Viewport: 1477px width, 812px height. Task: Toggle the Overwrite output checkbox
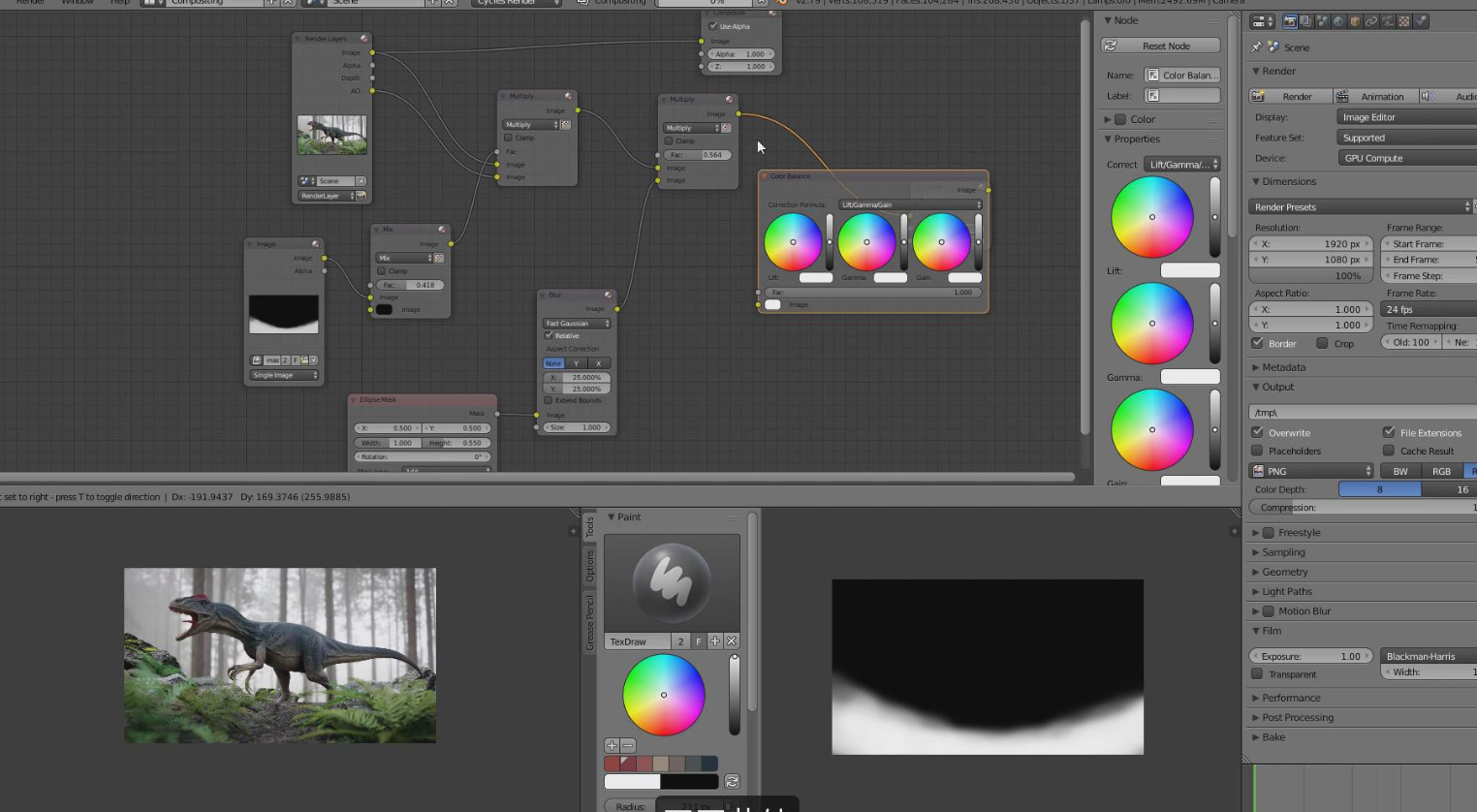[1257, 432]
